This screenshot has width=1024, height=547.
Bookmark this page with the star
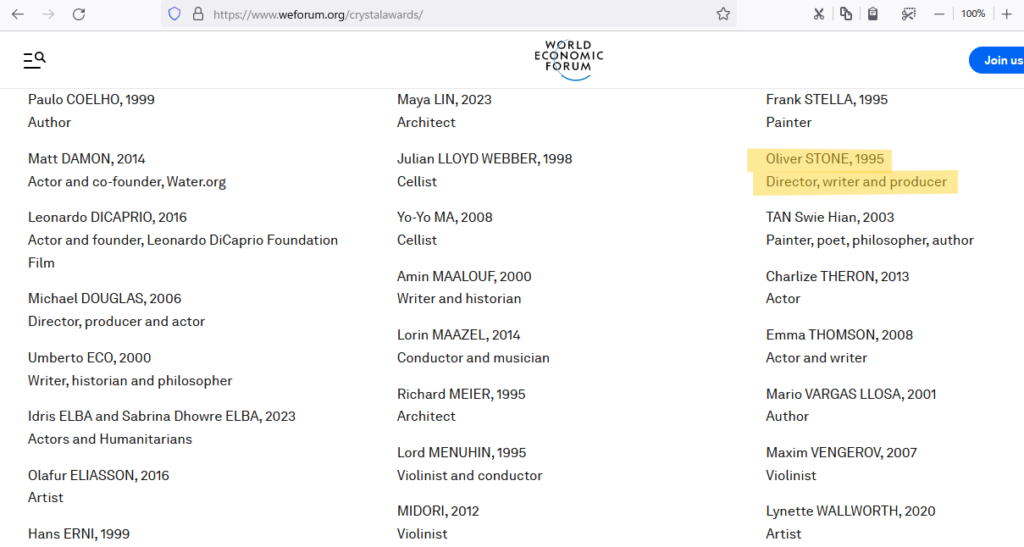pos(722,14)
